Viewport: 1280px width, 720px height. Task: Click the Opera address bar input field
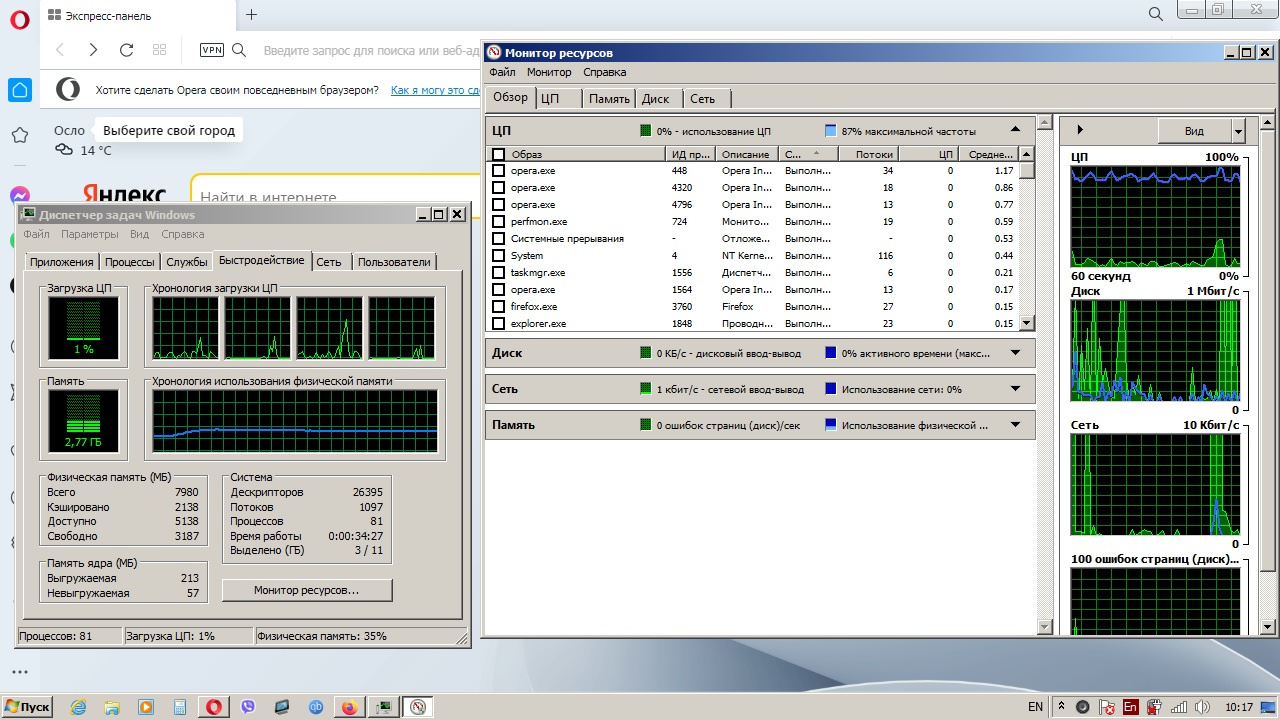(370, 50)
